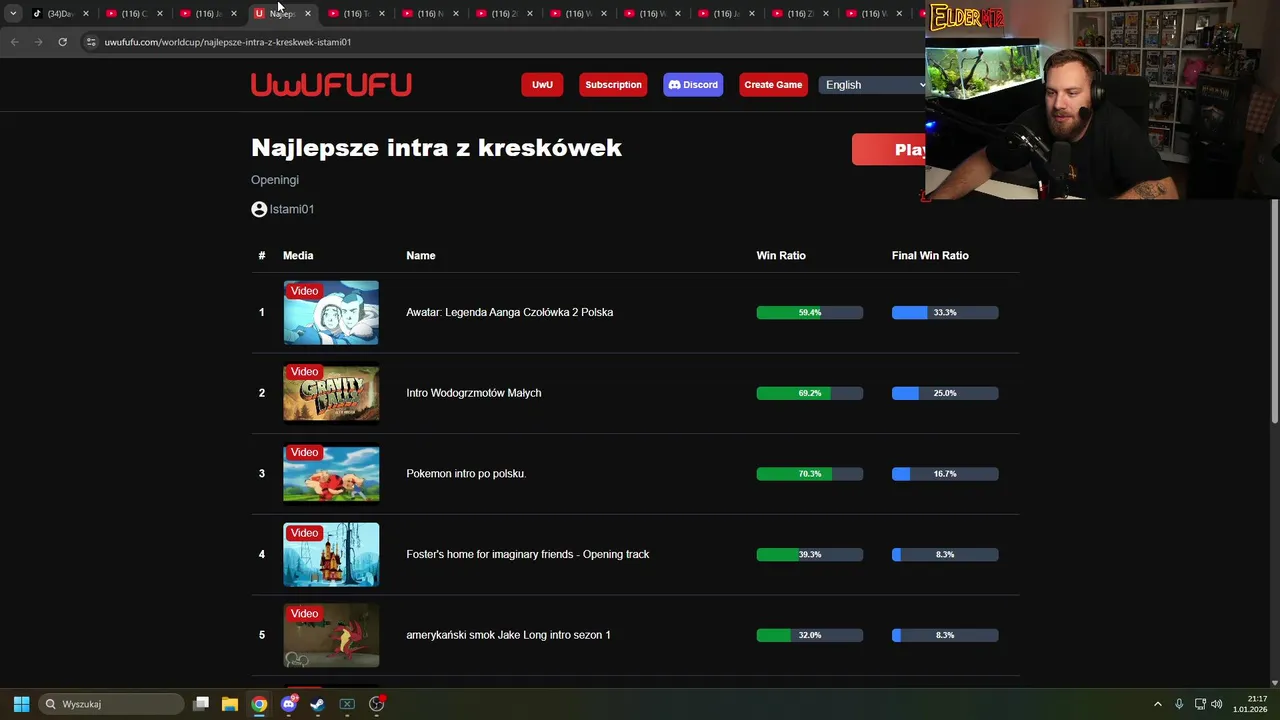Click the browser forward arrow

click(x=38, y=42)
